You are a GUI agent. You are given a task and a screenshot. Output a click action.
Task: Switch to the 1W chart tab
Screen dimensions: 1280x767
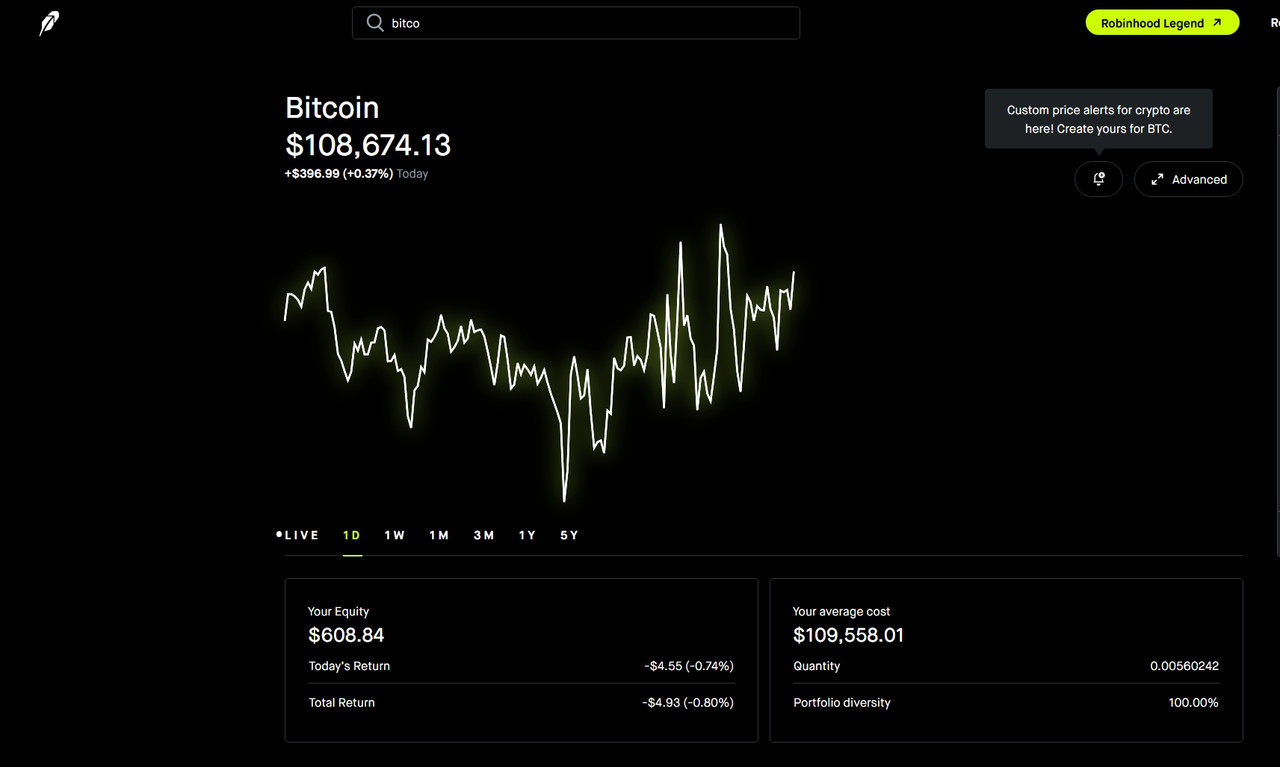point(395,535)
